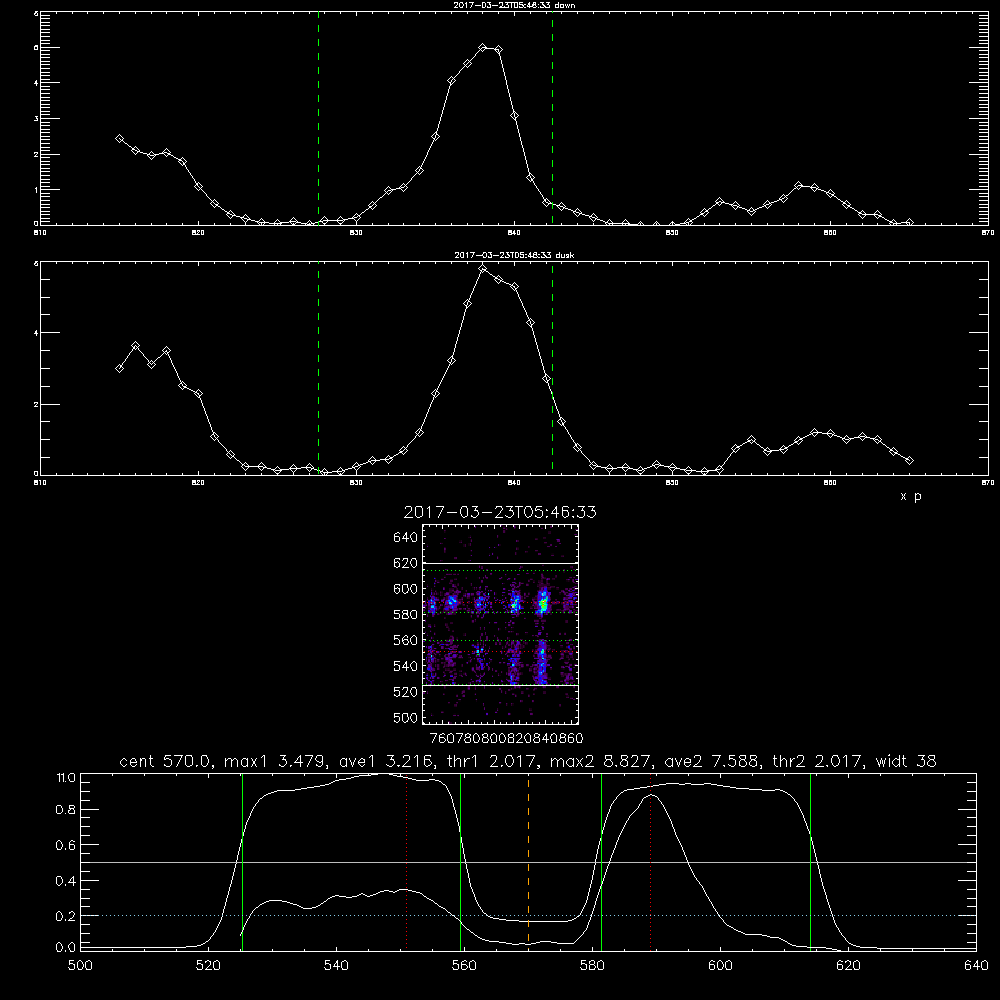Screen dimensions: 1000x1000
Task: Select the red dotted line near 589 in the bottom plot
Action: click(x=651, y=861)
